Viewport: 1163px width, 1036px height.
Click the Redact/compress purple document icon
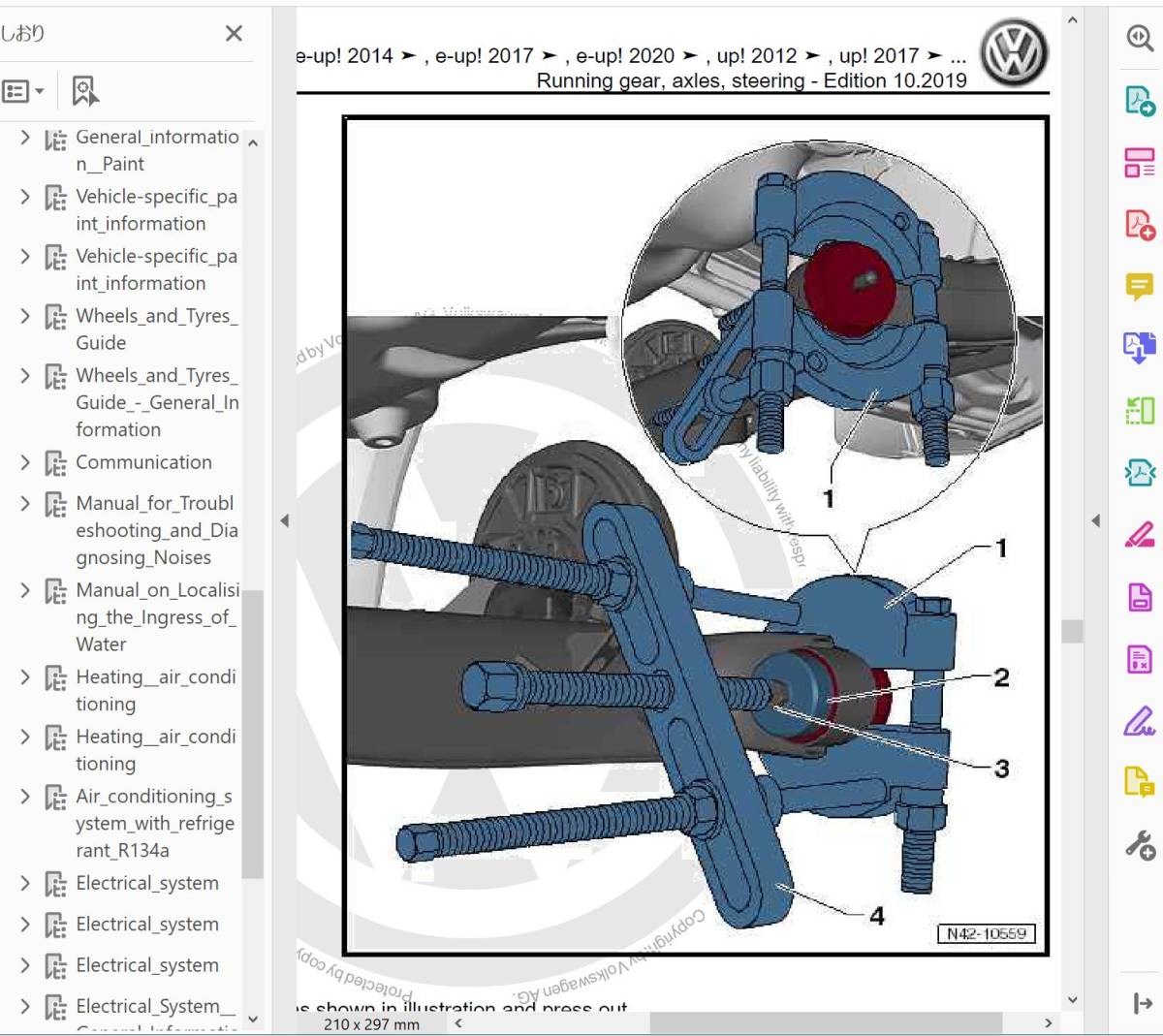(1140, 659)
